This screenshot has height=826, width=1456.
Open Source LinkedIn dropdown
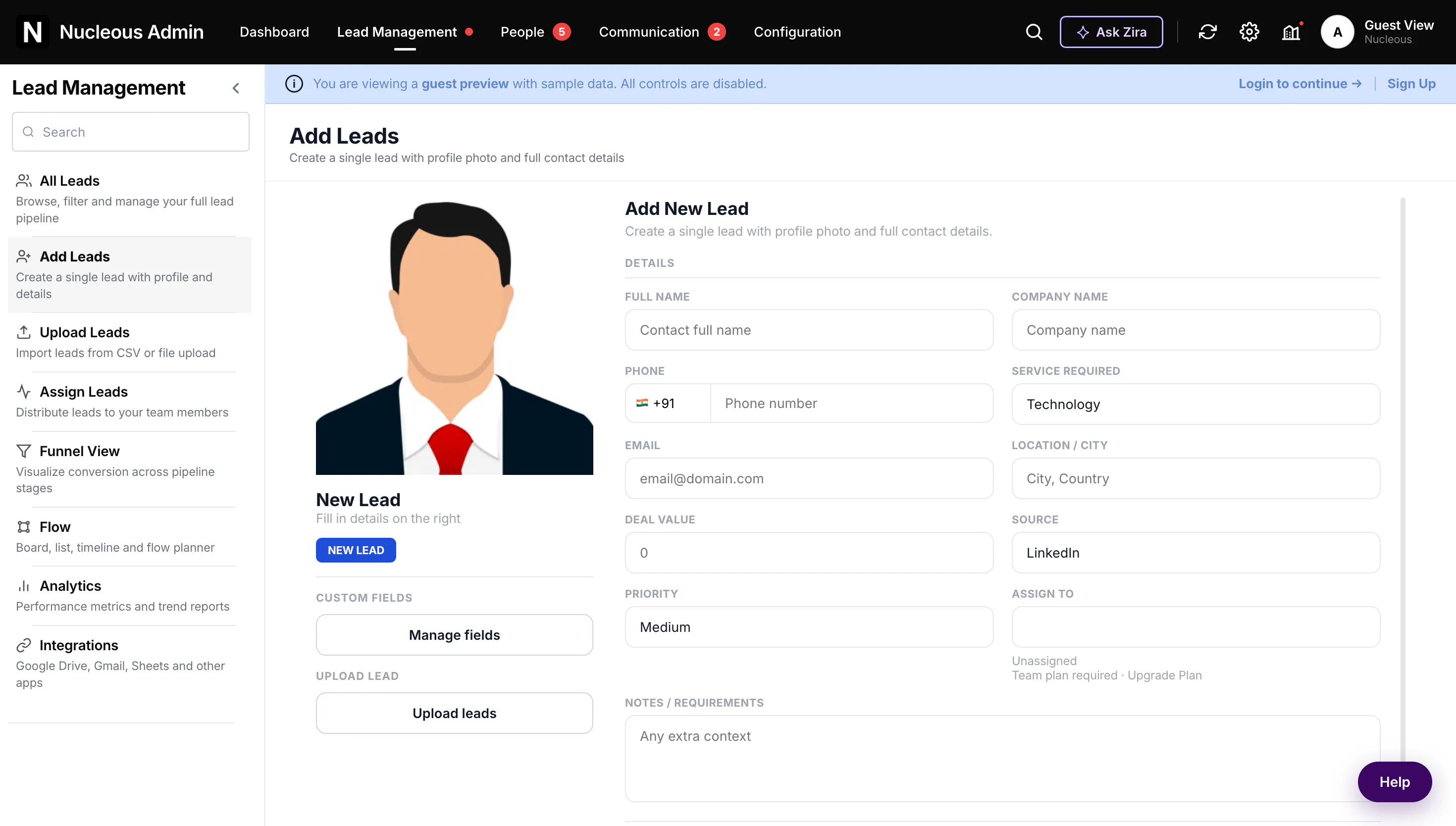pos(1196,553)
